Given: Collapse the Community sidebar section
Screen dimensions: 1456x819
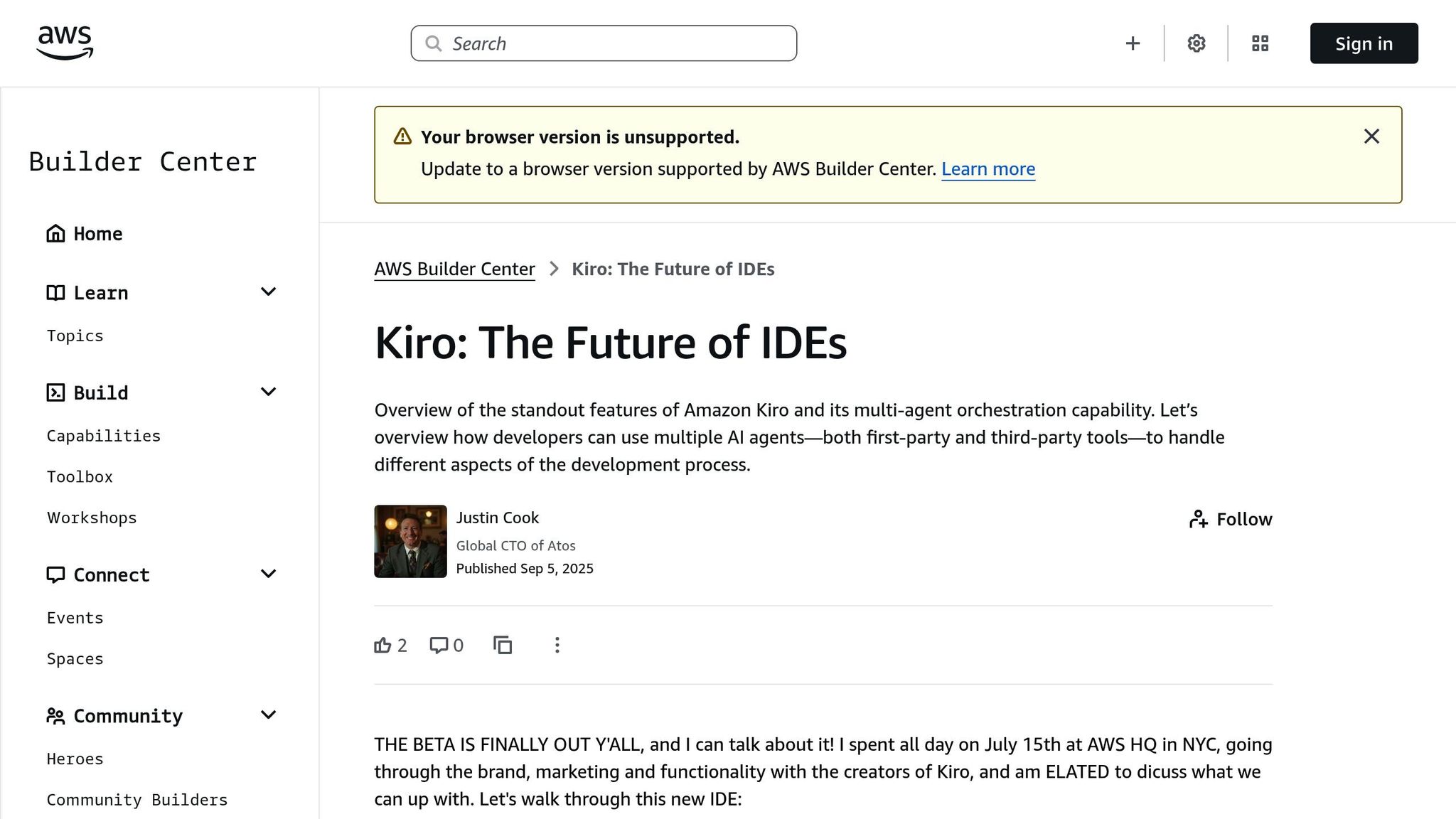Looking at the screenshot, I should click(x=268, y=715).
